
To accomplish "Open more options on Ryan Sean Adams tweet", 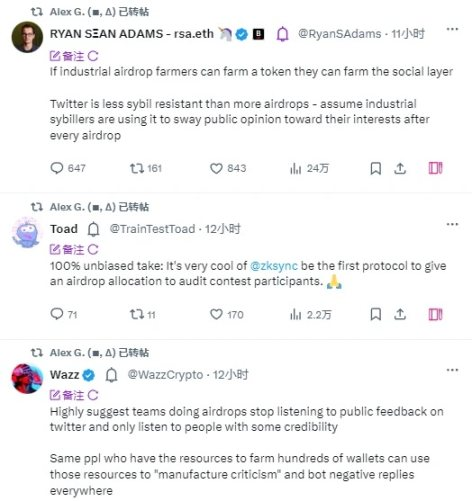I will point(452,29).
